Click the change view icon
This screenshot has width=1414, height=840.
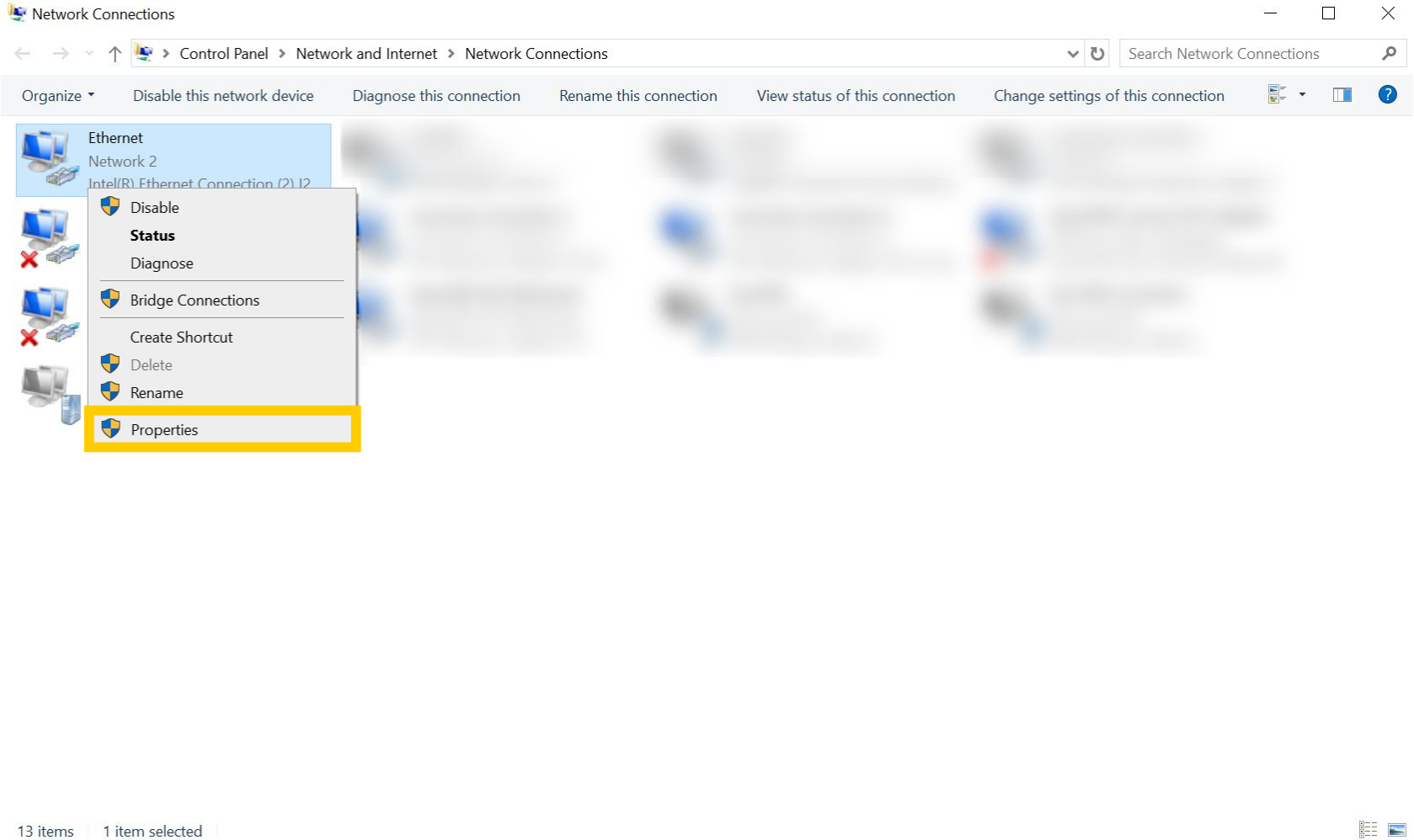coord(1277,95)
